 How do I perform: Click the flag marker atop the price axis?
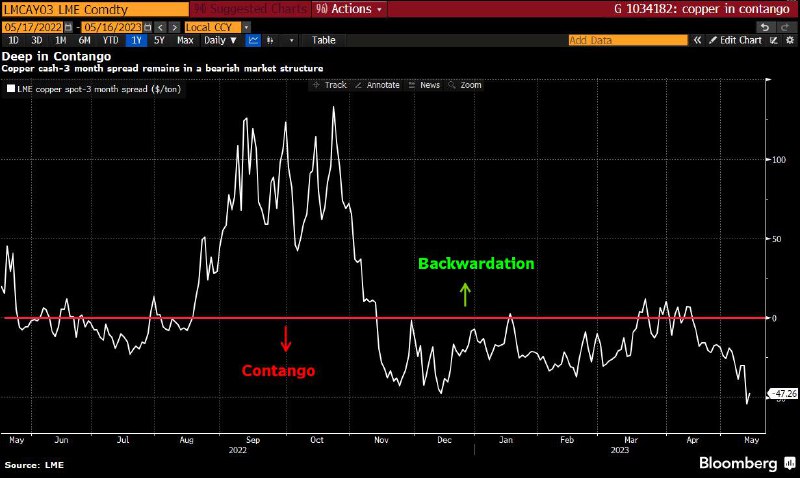click(x=769, y=80)
